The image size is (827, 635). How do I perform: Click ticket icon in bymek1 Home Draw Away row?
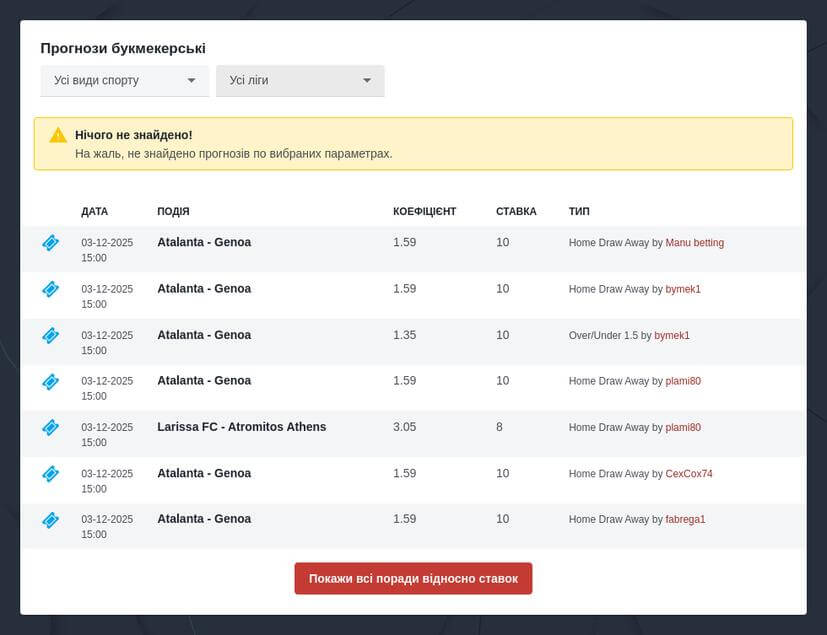[x=50, y=289]
